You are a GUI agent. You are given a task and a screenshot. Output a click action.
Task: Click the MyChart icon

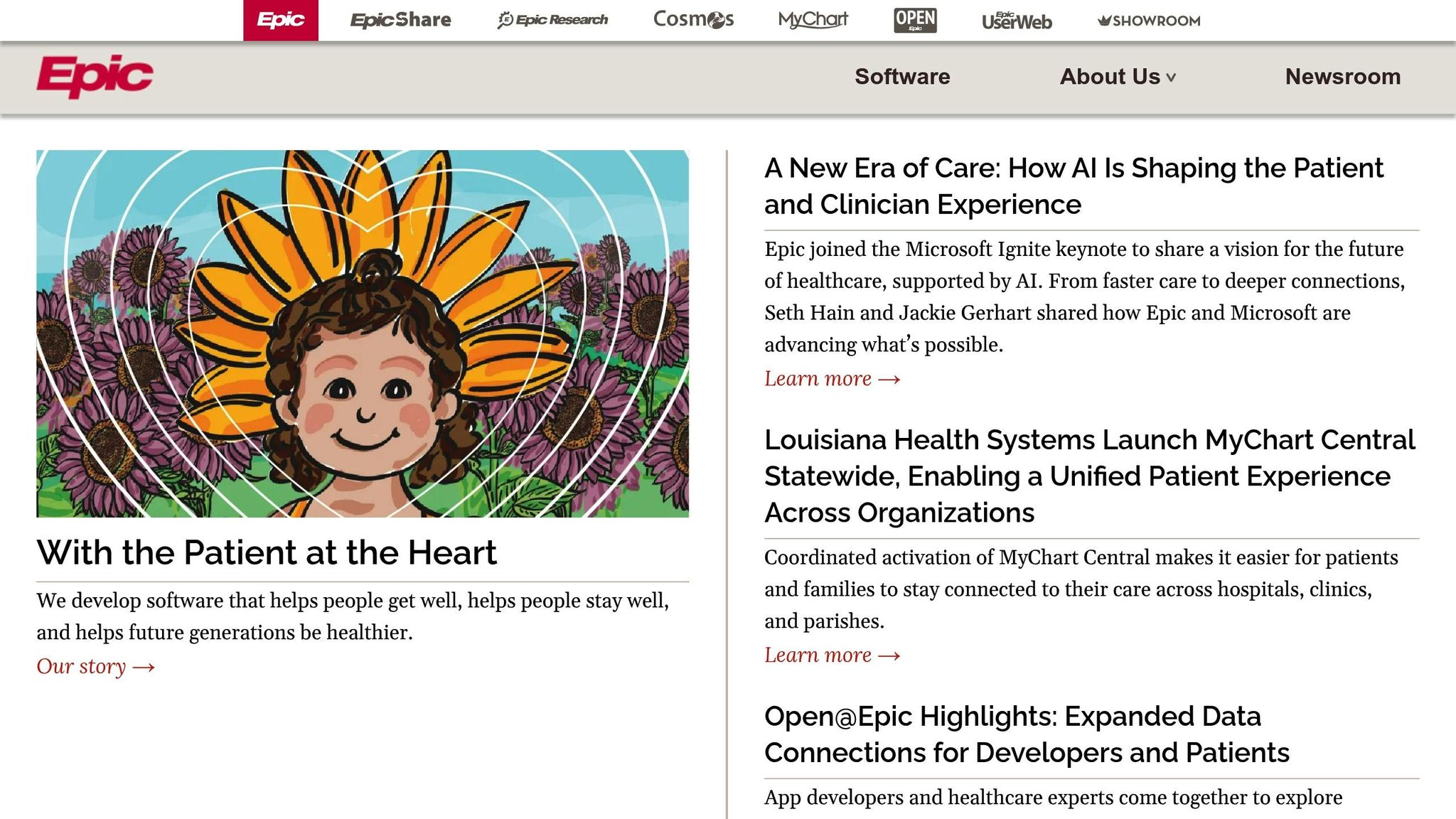pyautogui.click(x=813, y=20)
